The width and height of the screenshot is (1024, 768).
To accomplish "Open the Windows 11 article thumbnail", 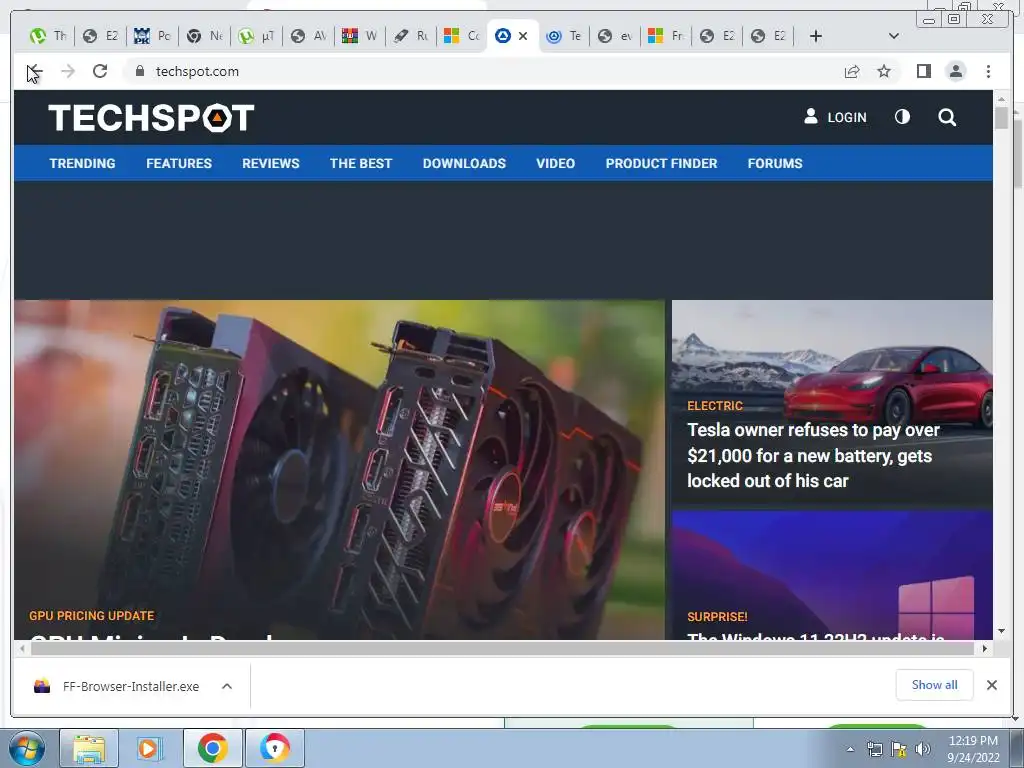I will pos(832,575).
